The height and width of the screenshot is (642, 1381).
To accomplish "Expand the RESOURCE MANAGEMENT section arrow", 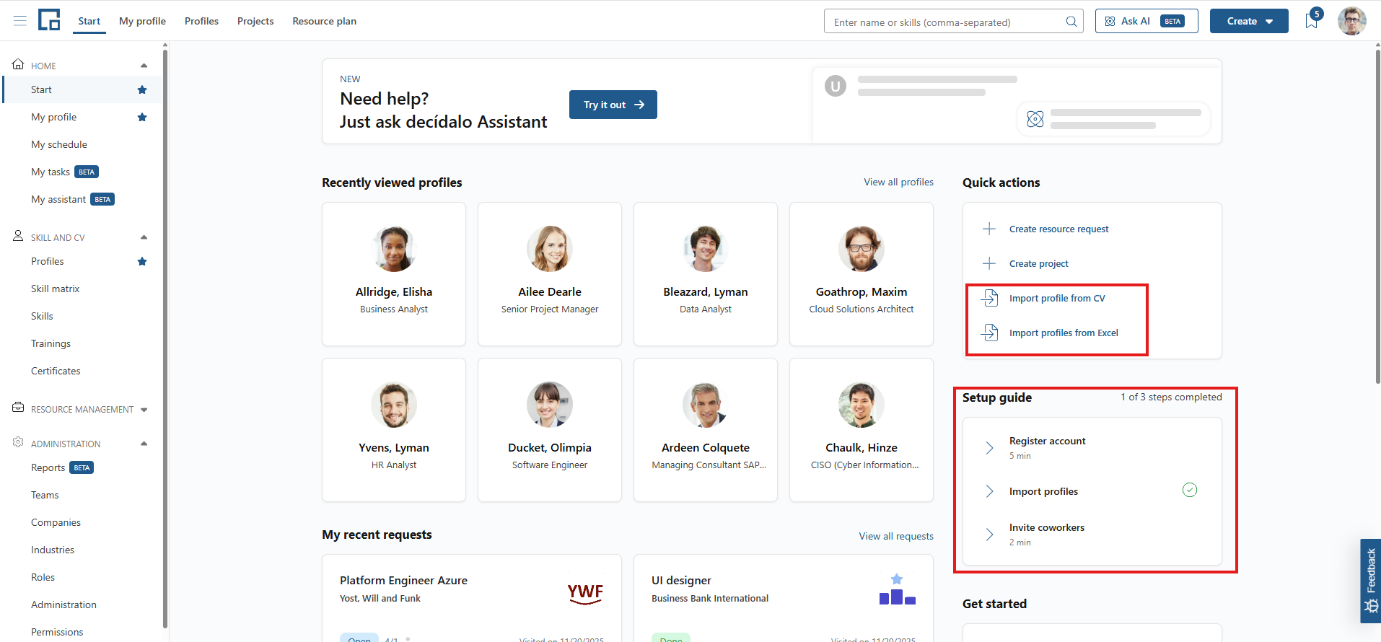I will click(x=144, y=410).
